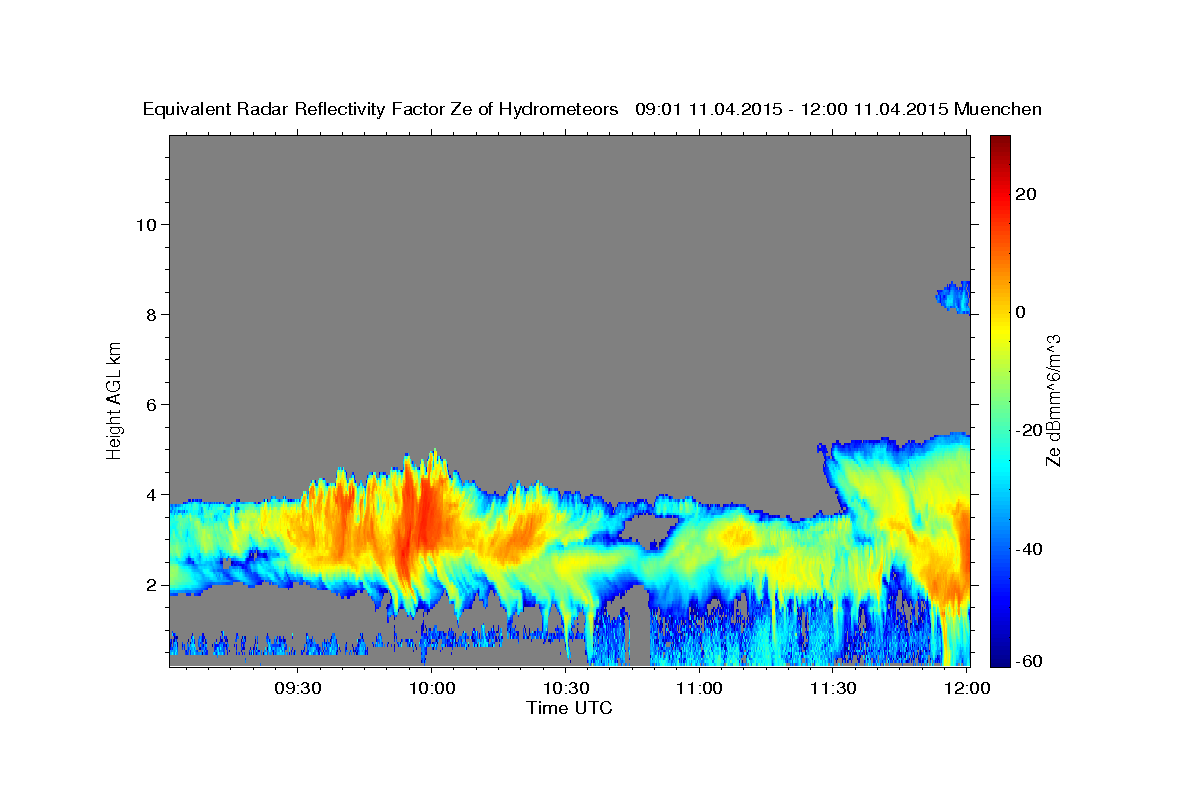Viewport: 1200px width, 800px height.
Task: Click the 11:00 time tick label
Action: pos(700,689)
